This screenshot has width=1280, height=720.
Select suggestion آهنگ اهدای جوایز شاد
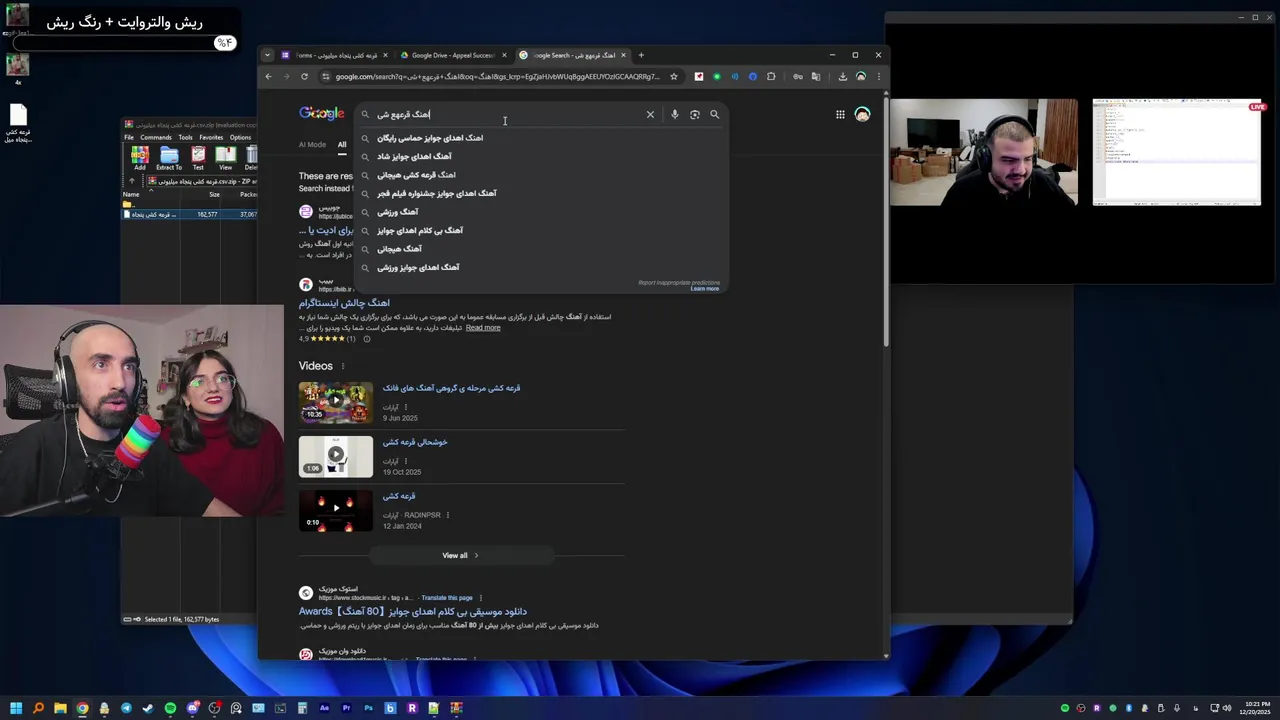(414, 156)
